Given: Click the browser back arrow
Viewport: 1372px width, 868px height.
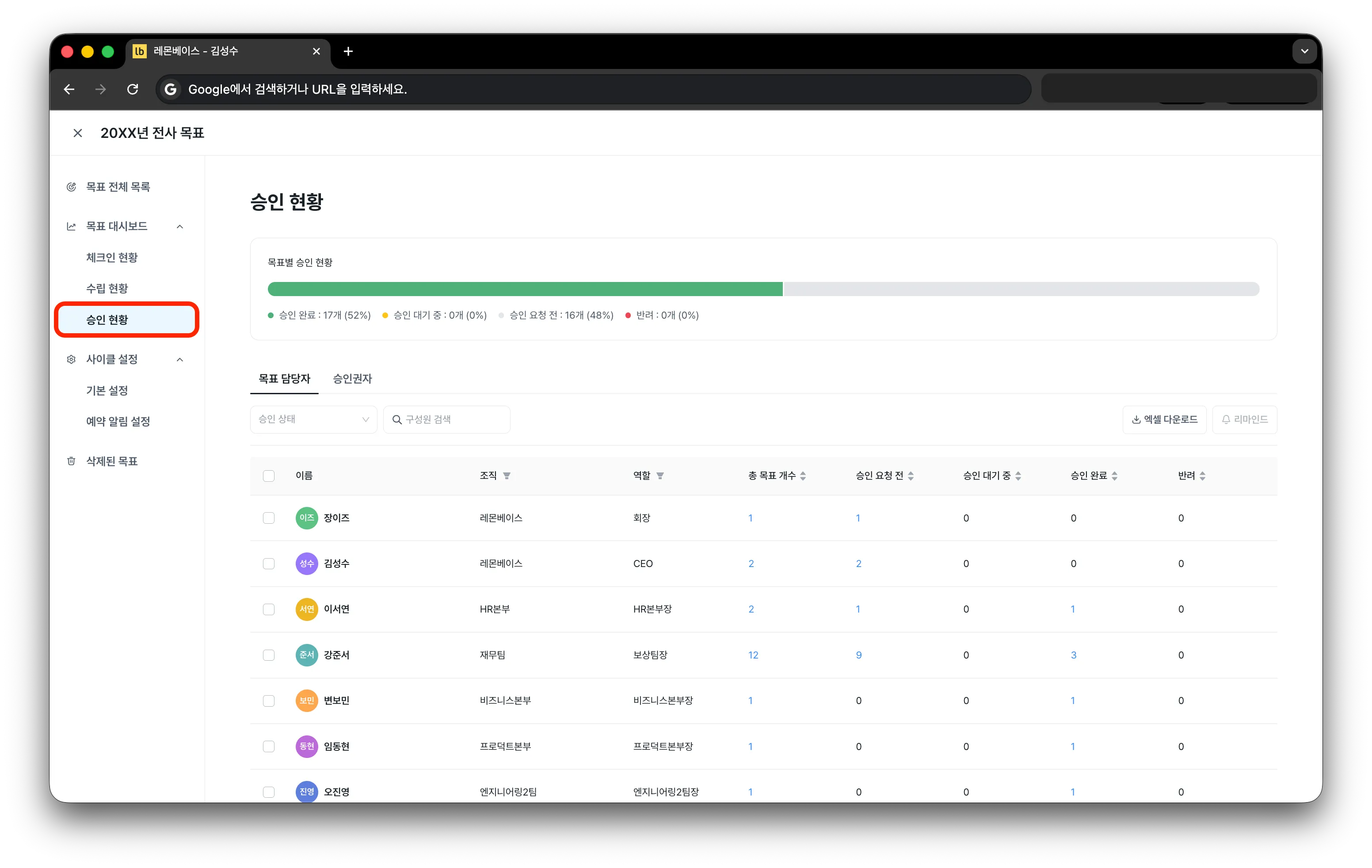Looking at the screenshot, I should coord(69,89).
